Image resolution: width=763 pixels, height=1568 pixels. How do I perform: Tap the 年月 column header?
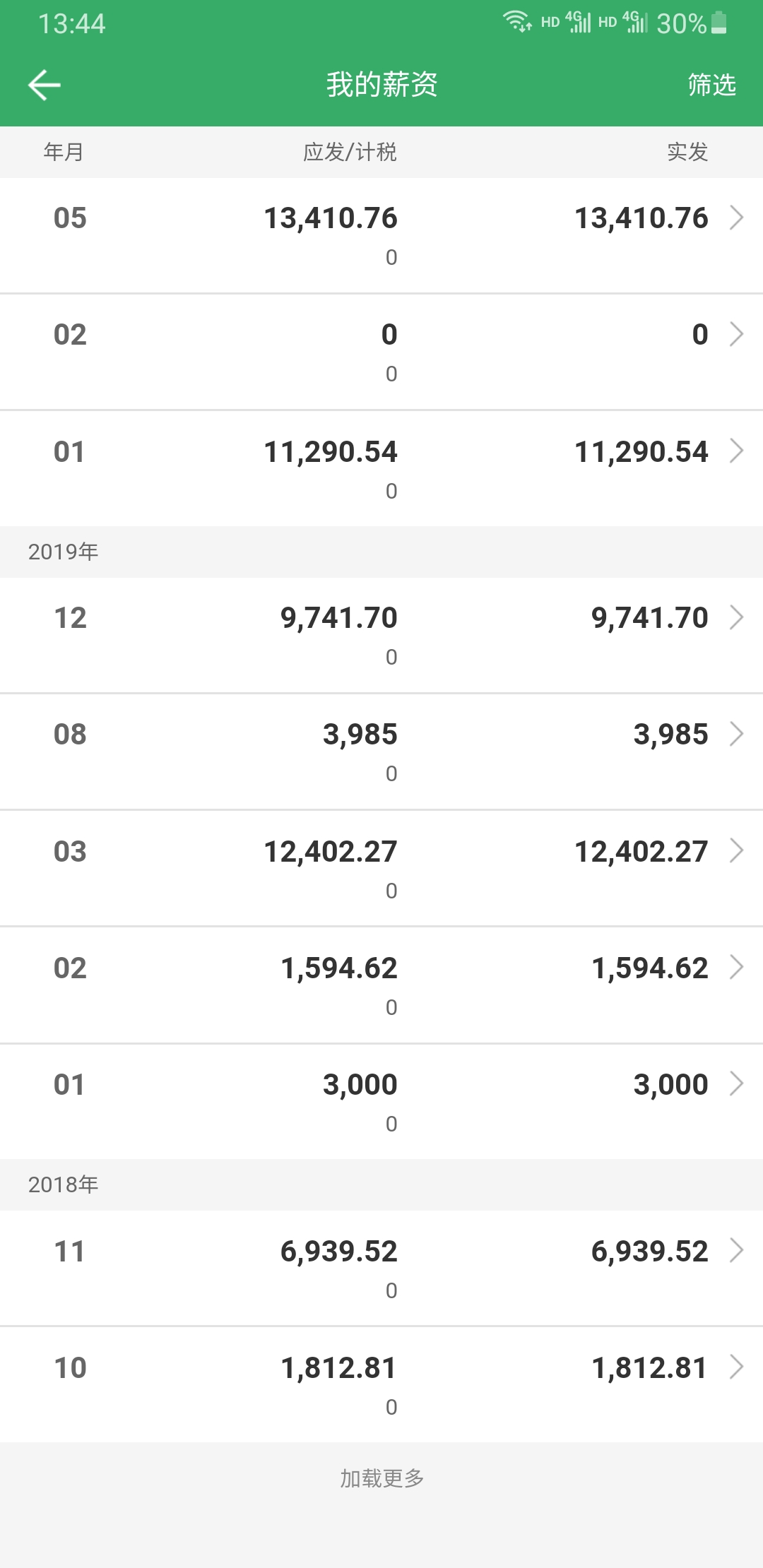click(x=64, y=152)
